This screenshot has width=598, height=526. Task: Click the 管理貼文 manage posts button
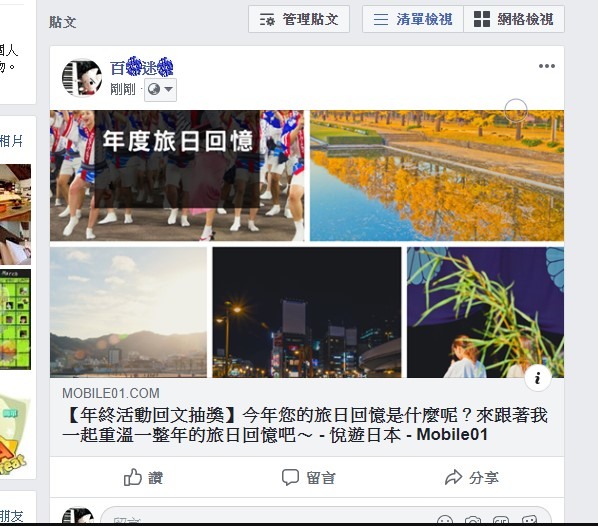tap(299, 19)
